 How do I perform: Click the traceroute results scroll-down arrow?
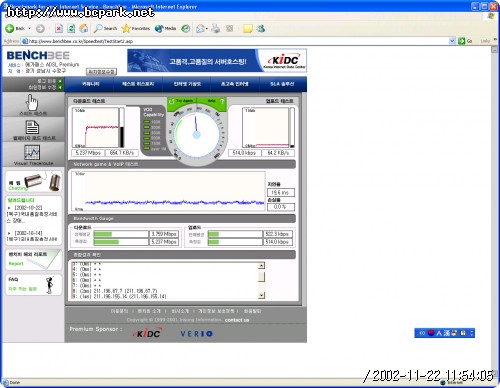coord(261,295)
